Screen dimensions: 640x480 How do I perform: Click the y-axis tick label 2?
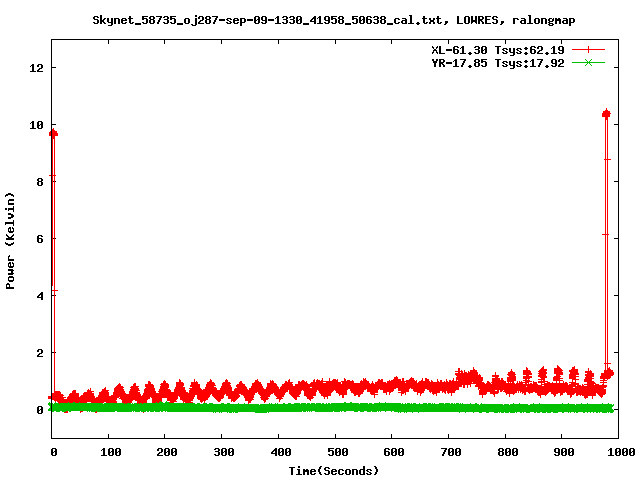point(40,353)
